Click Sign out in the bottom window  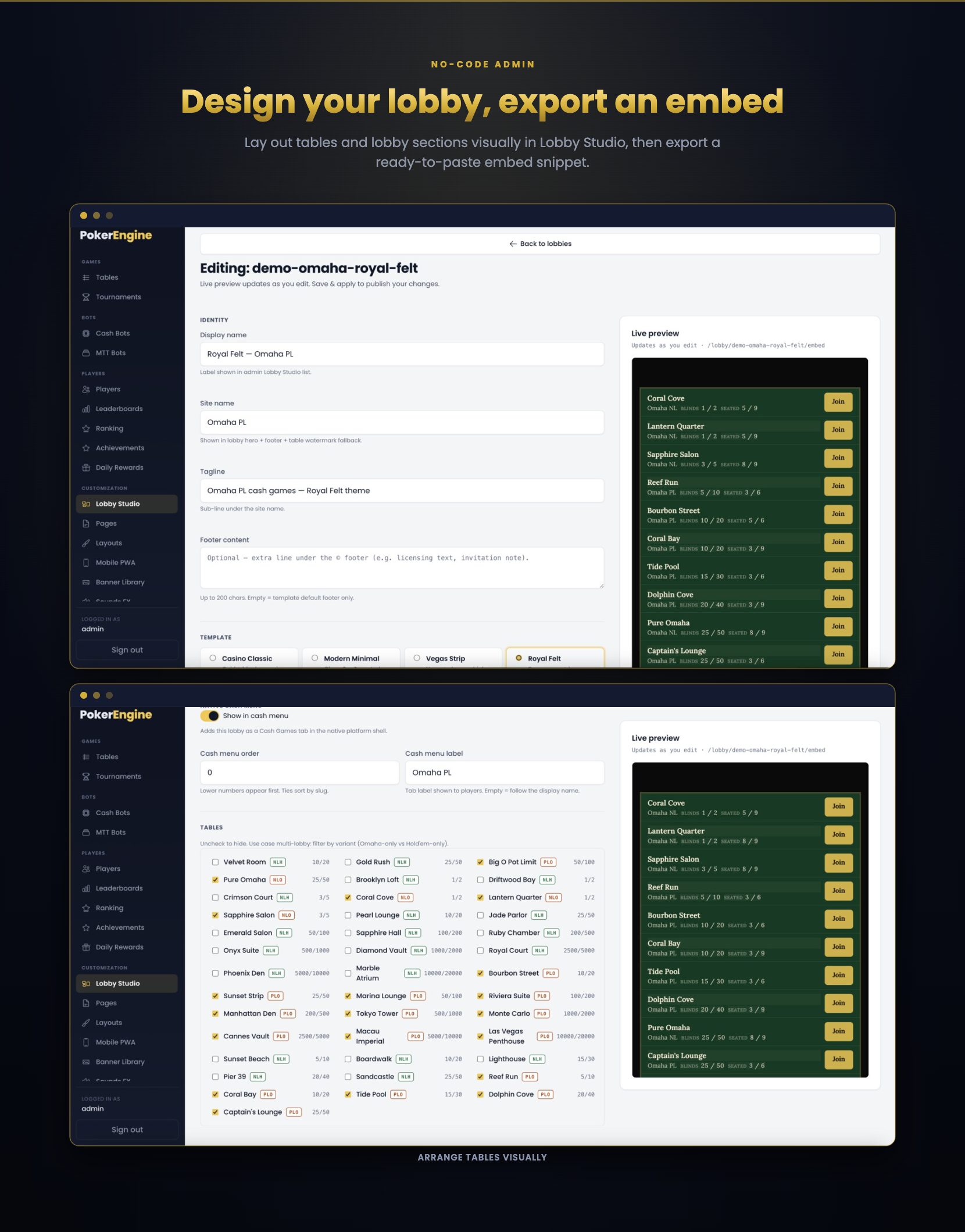(x=127, y=1130)
